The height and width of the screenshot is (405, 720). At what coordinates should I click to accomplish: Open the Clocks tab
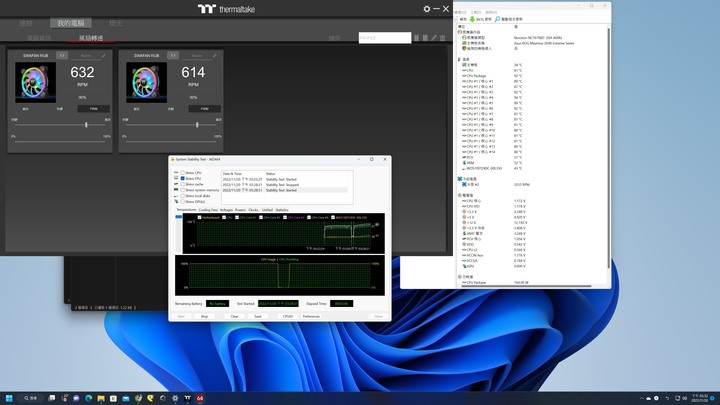point(253,210)
